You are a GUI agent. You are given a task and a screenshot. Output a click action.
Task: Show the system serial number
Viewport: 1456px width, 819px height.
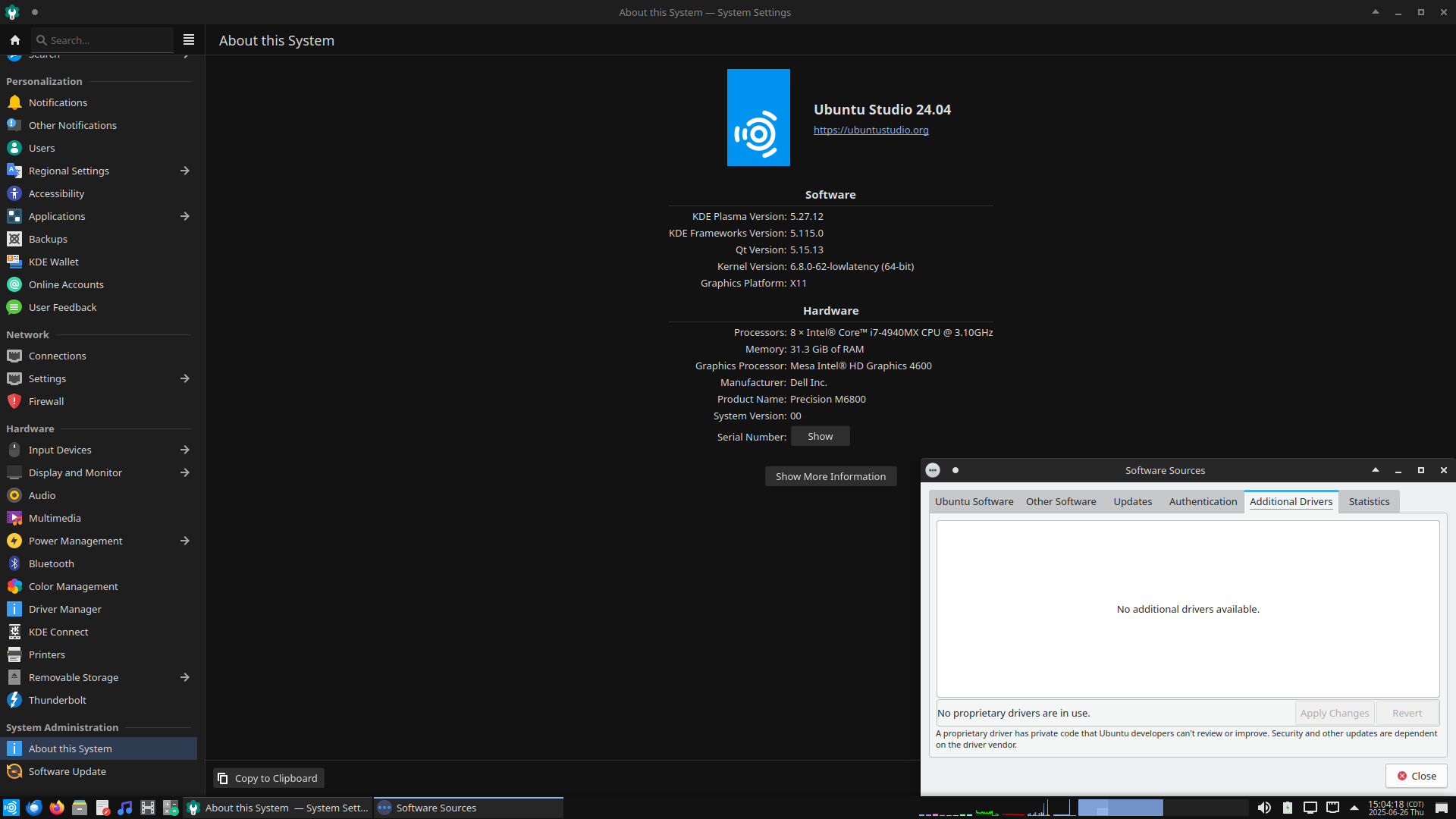click(x=820, y=436)
